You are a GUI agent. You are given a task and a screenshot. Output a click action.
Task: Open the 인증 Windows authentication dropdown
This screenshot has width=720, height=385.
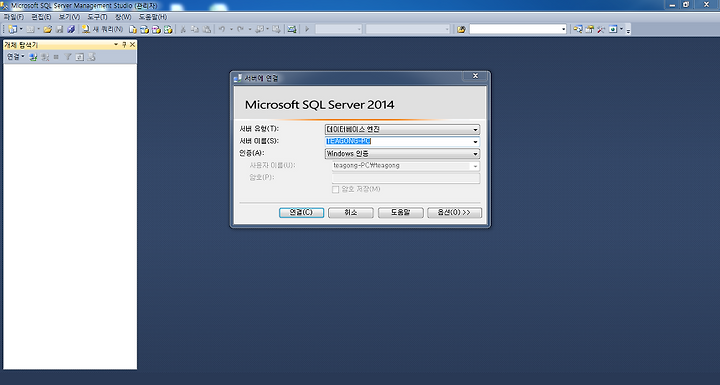click(402, 153)
